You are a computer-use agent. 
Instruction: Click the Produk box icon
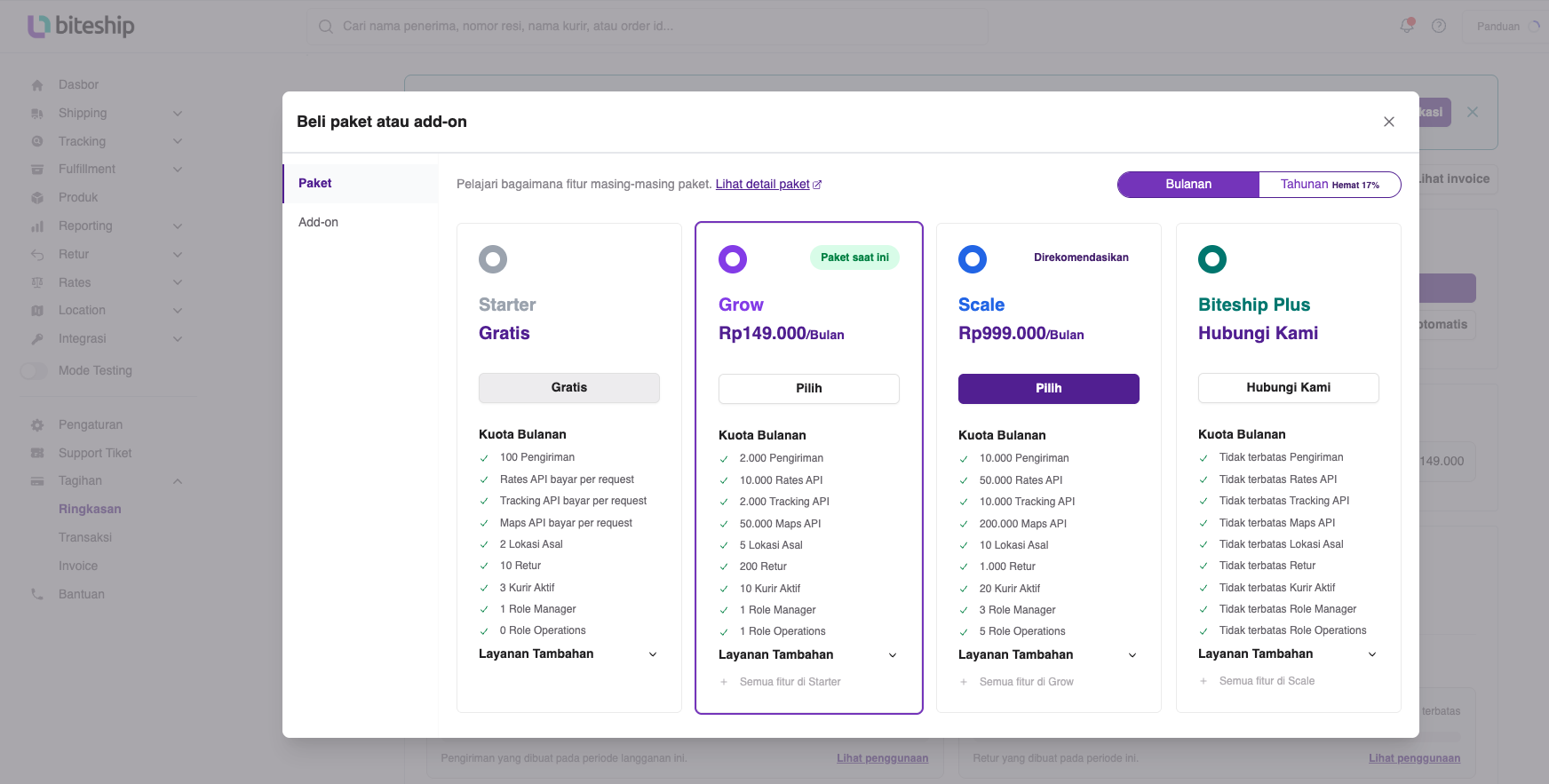[x=37, y=198]
